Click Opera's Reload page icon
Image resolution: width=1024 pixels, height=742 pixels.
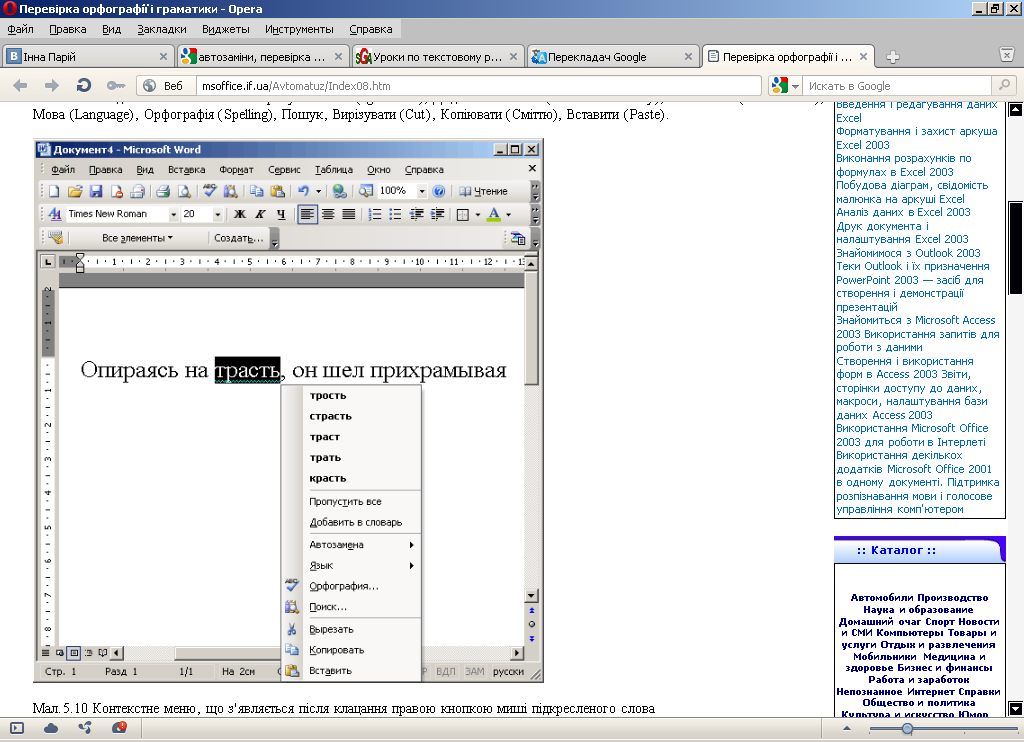click(84, 86)
